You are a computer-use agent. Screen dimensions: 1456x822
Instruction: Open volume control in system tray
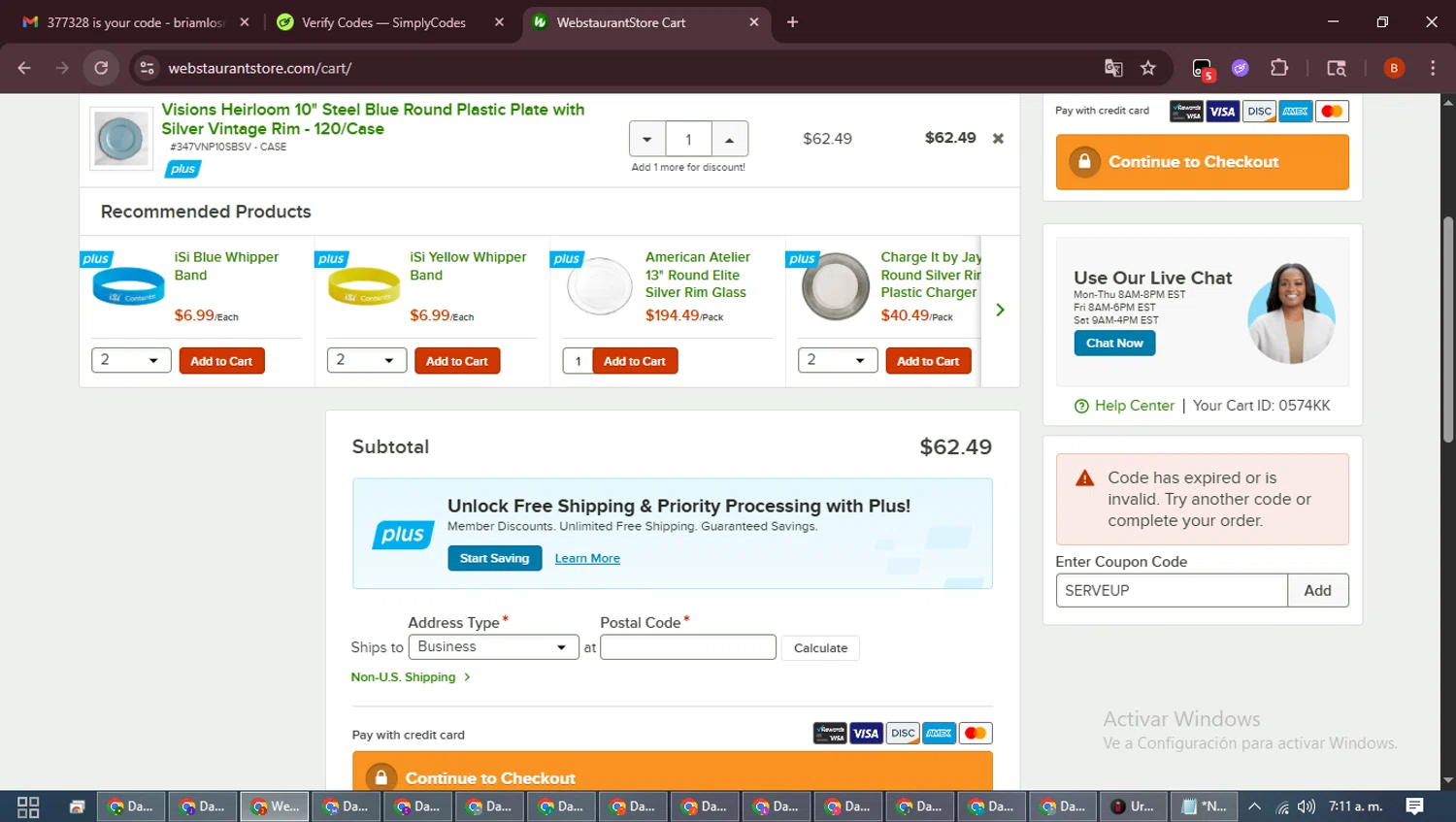[x=1307, y=806]
